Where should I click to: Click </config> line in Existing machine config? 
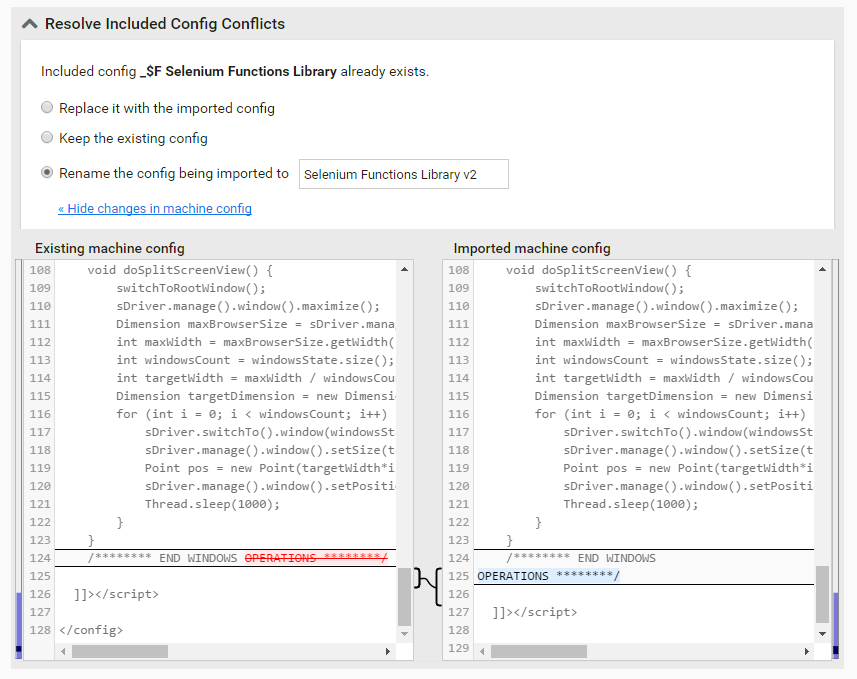tap(91, 630)
